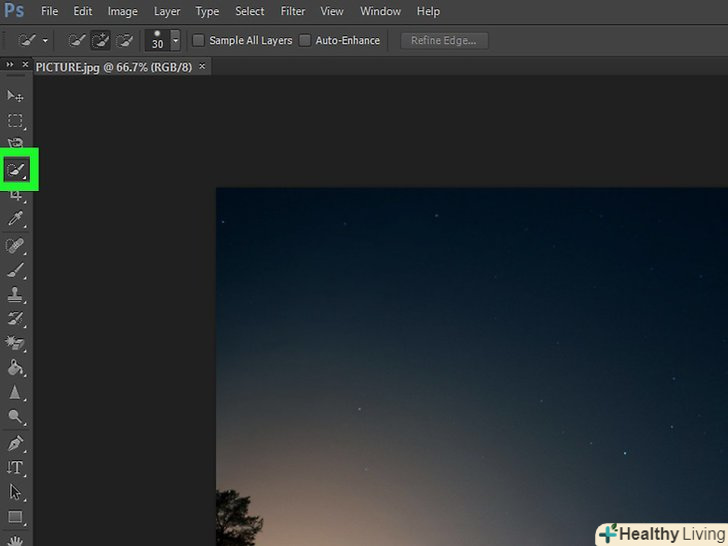728x546 pixels.
Task: Toggle the Auto-Enhance checkbox
Action: (305, 41)
